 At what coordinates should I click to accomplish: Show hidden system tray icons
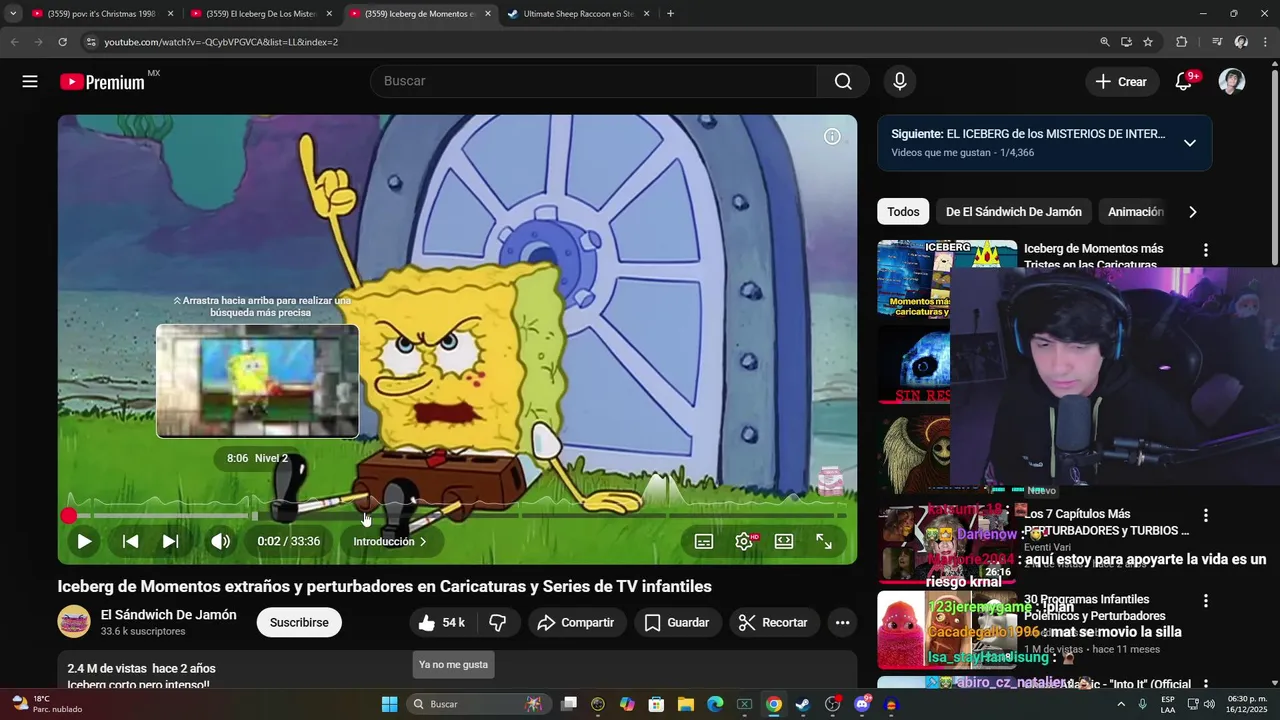coord(1121,704)
